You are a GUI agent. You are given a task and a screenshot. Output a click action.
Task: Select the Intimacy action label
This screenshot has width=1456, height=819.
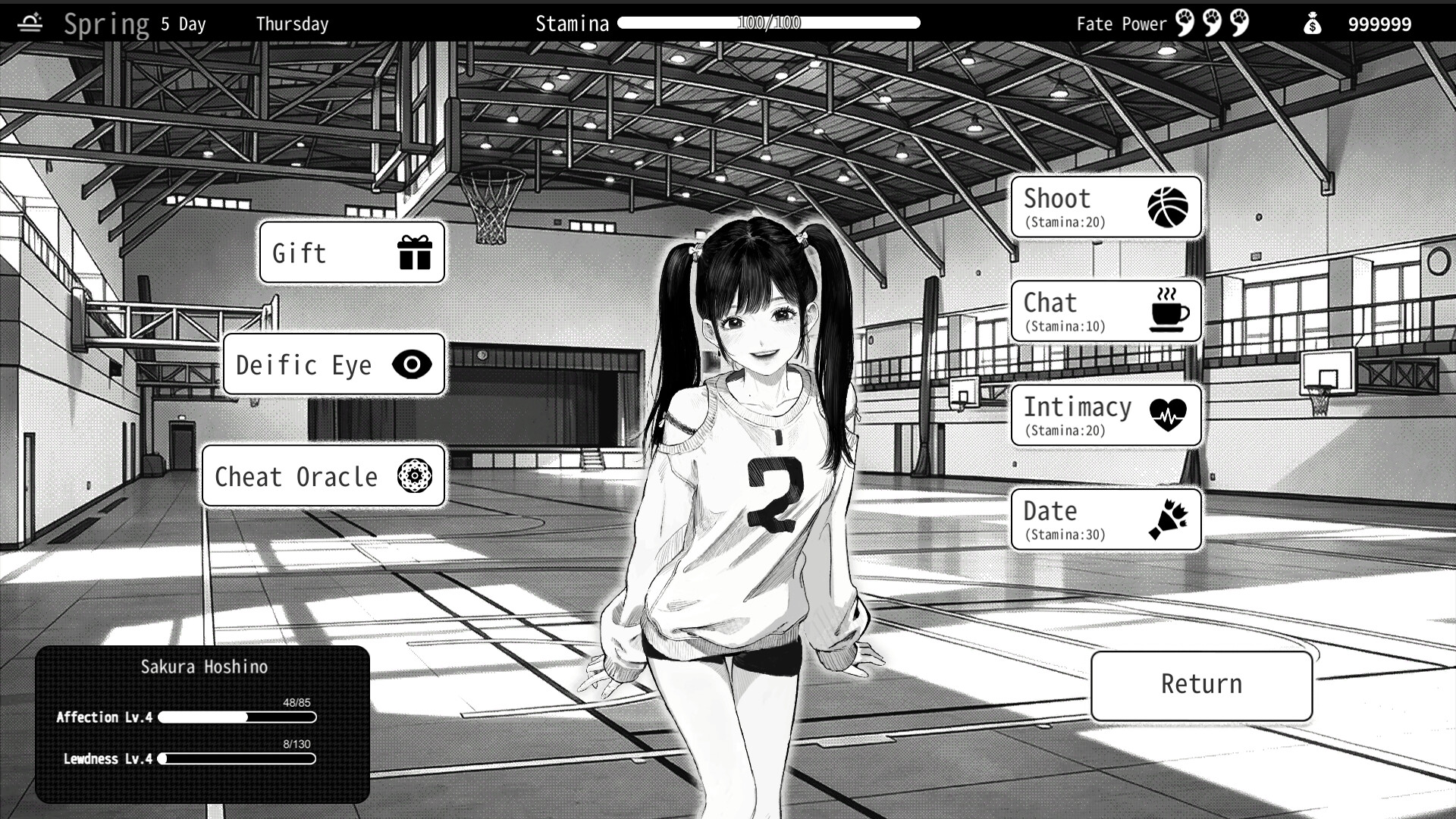pos(1078,407)
